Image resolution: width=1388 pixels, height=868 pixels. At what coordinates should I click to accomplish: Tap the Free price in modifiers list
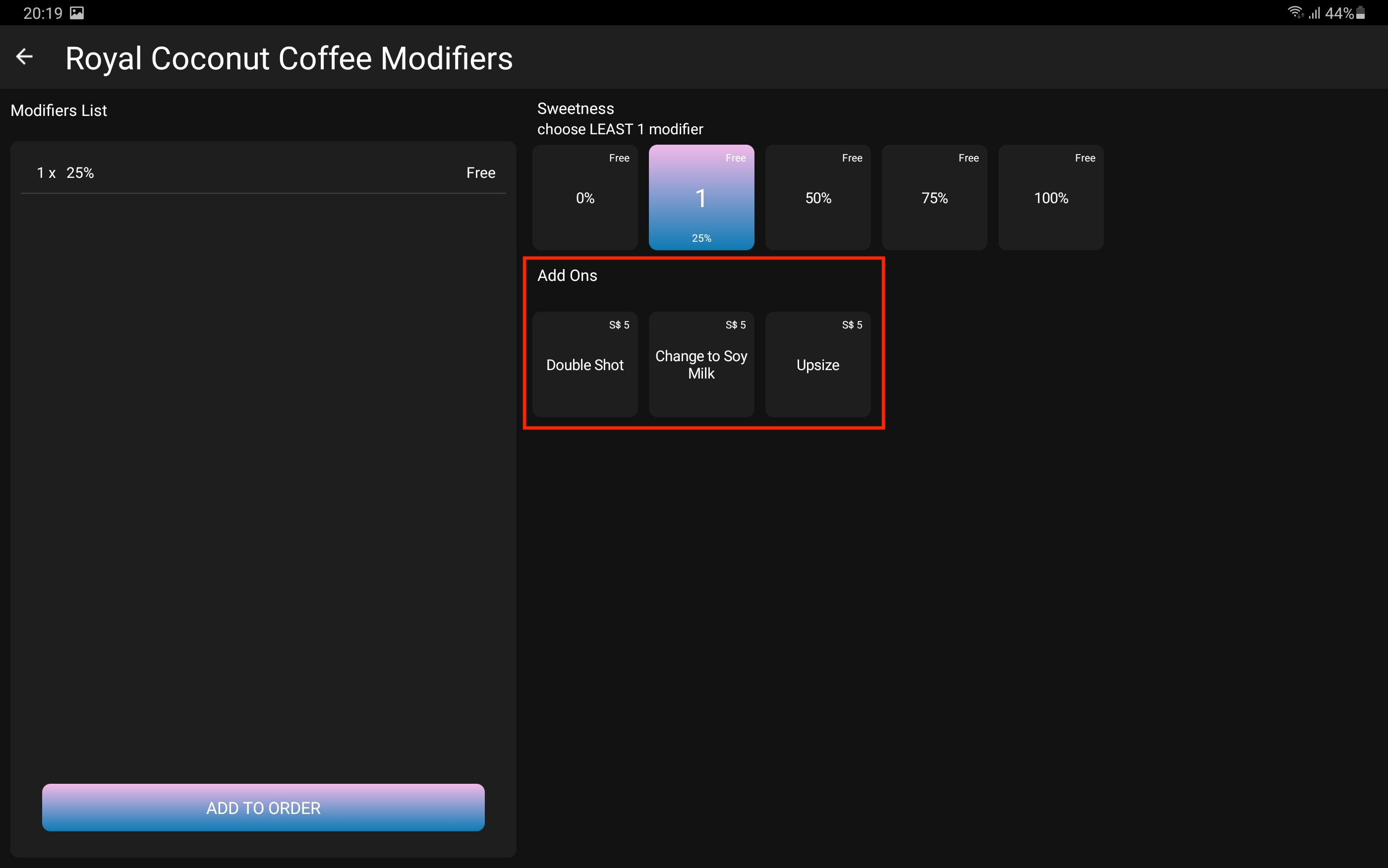click(481, 173)
